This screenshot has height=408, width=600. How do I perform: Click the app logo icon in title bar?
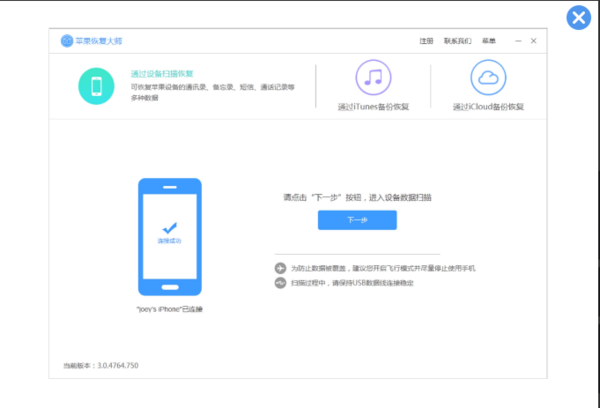(67, 41)
